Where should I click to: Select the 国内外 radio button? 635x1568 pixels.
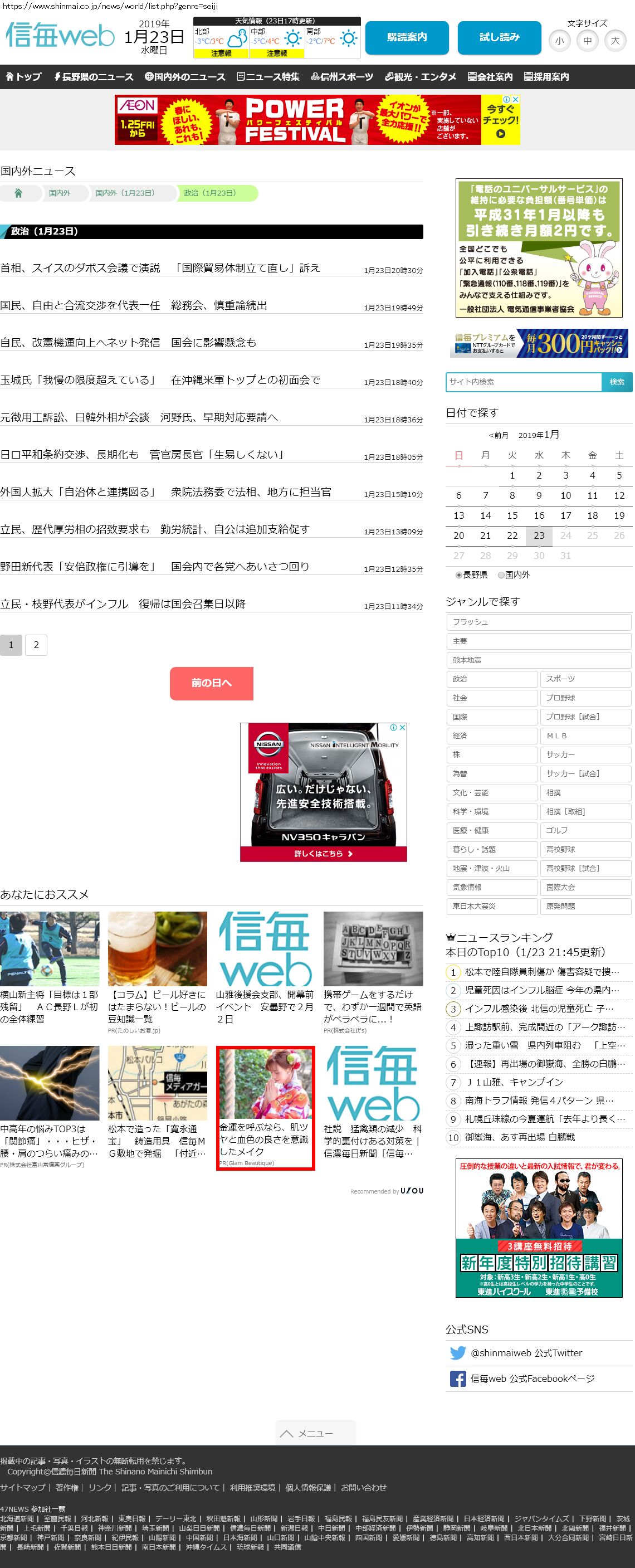pos(501,574)
